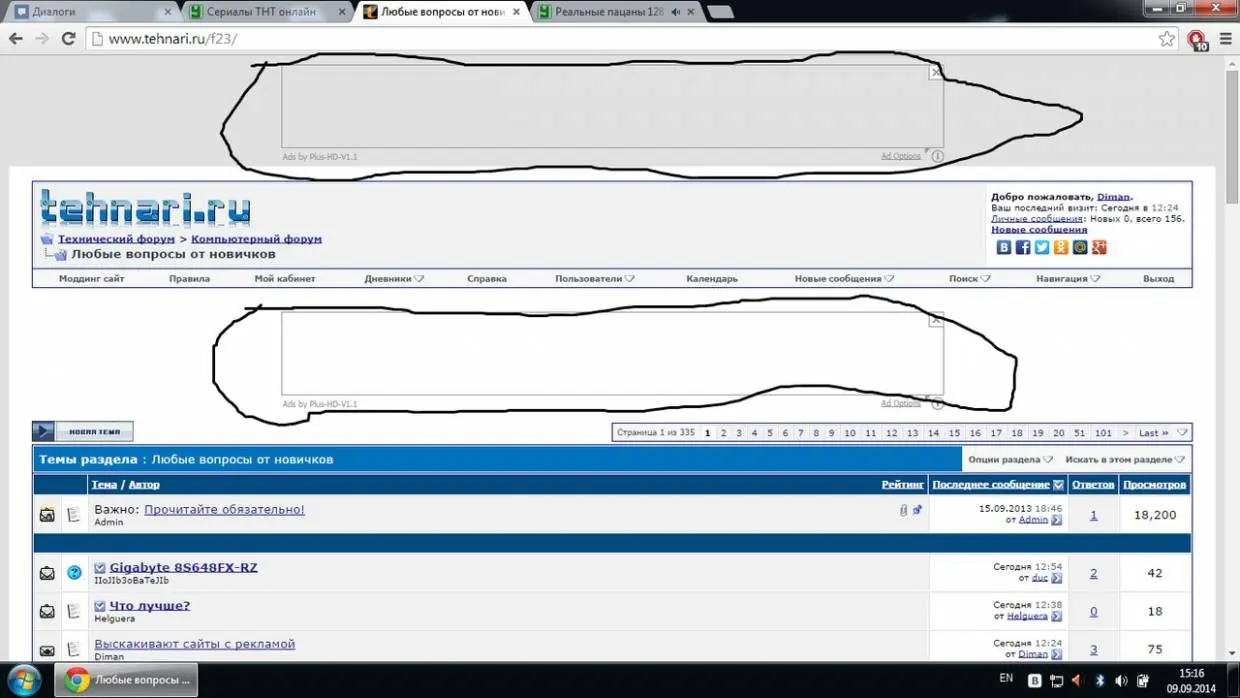Viewport: 1240px width, 698px height.
Task: Open the ad info icon in the top banner
Action: click(937, 156)
